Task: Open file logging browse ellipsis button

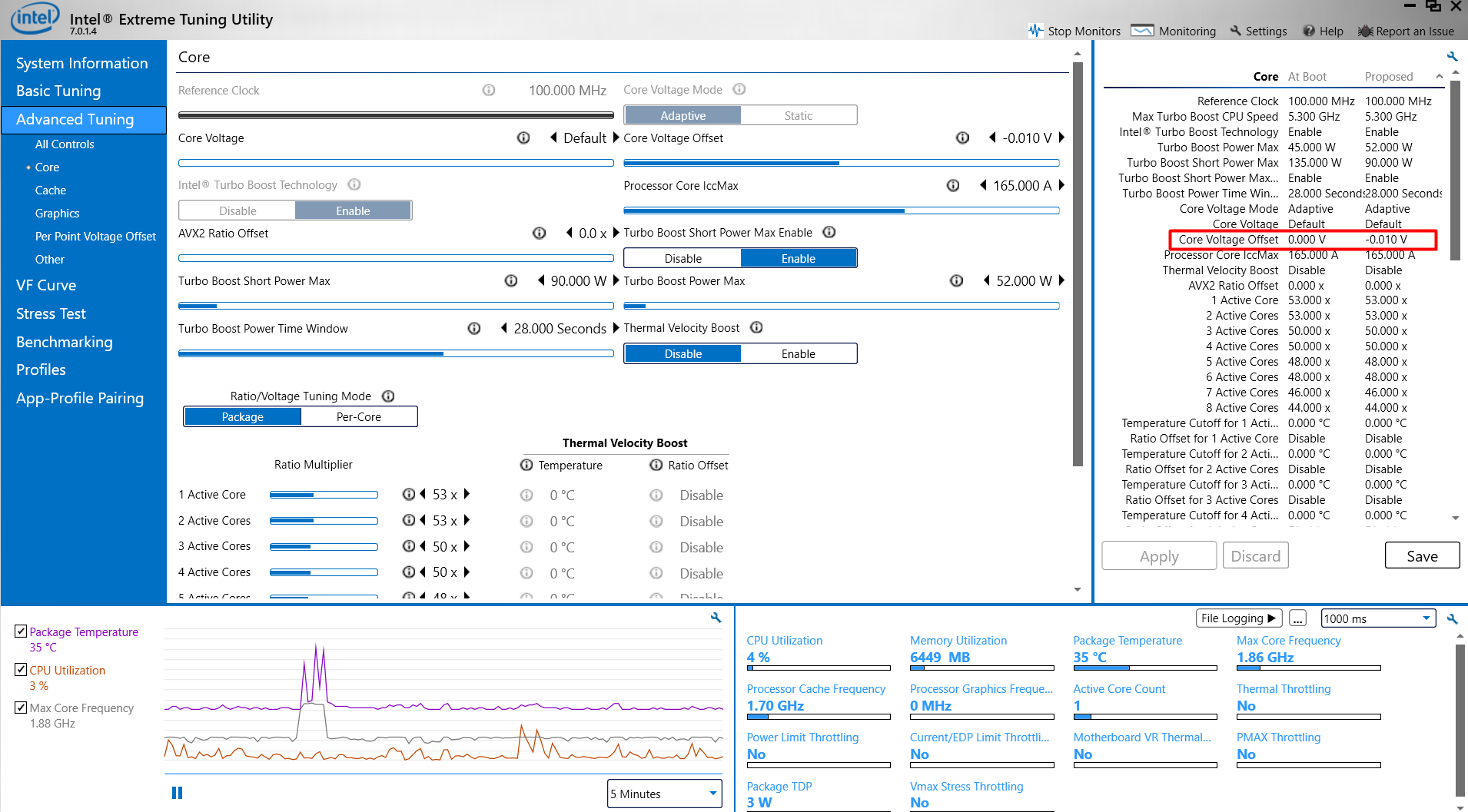Action: pyautogui.click(x=1297, y=618)
